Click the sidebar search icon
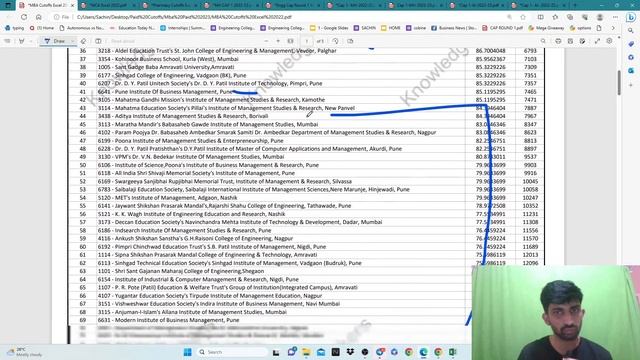Image resolution: width=640 pixels, height=360 pixels. coord(631,31)
